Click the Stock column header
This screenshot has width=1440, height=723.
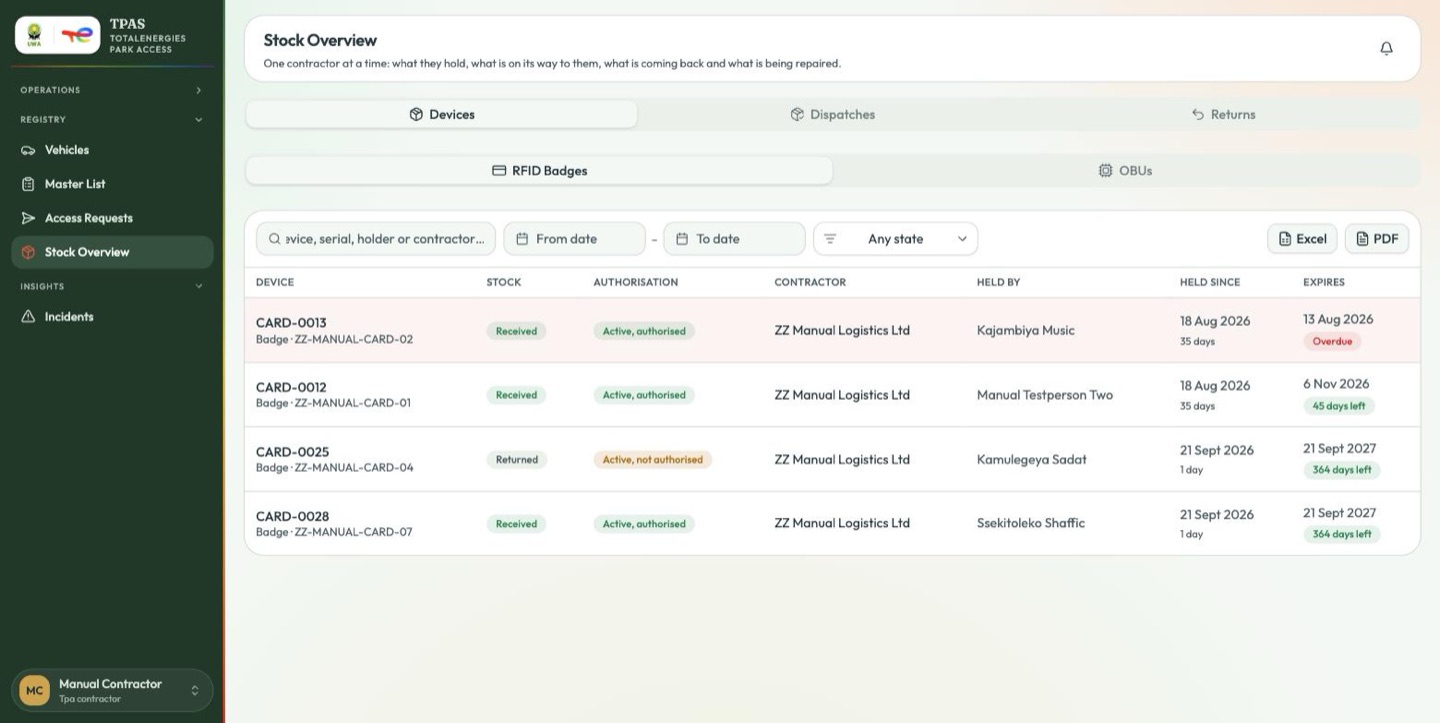(x=504, y=282)
